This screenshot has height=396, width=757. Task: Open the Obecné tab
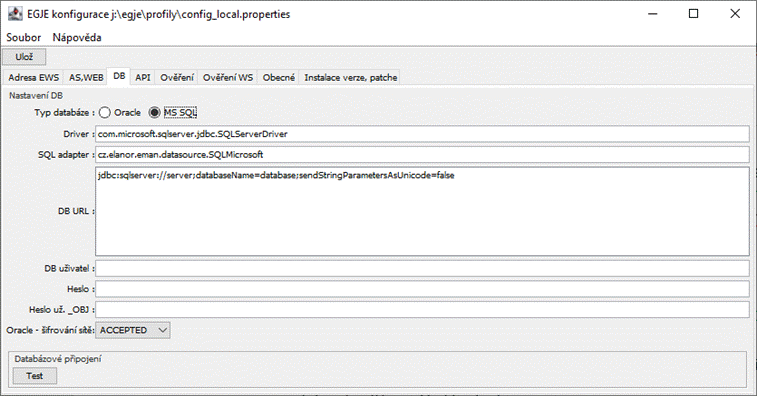[x=279, y=77]
